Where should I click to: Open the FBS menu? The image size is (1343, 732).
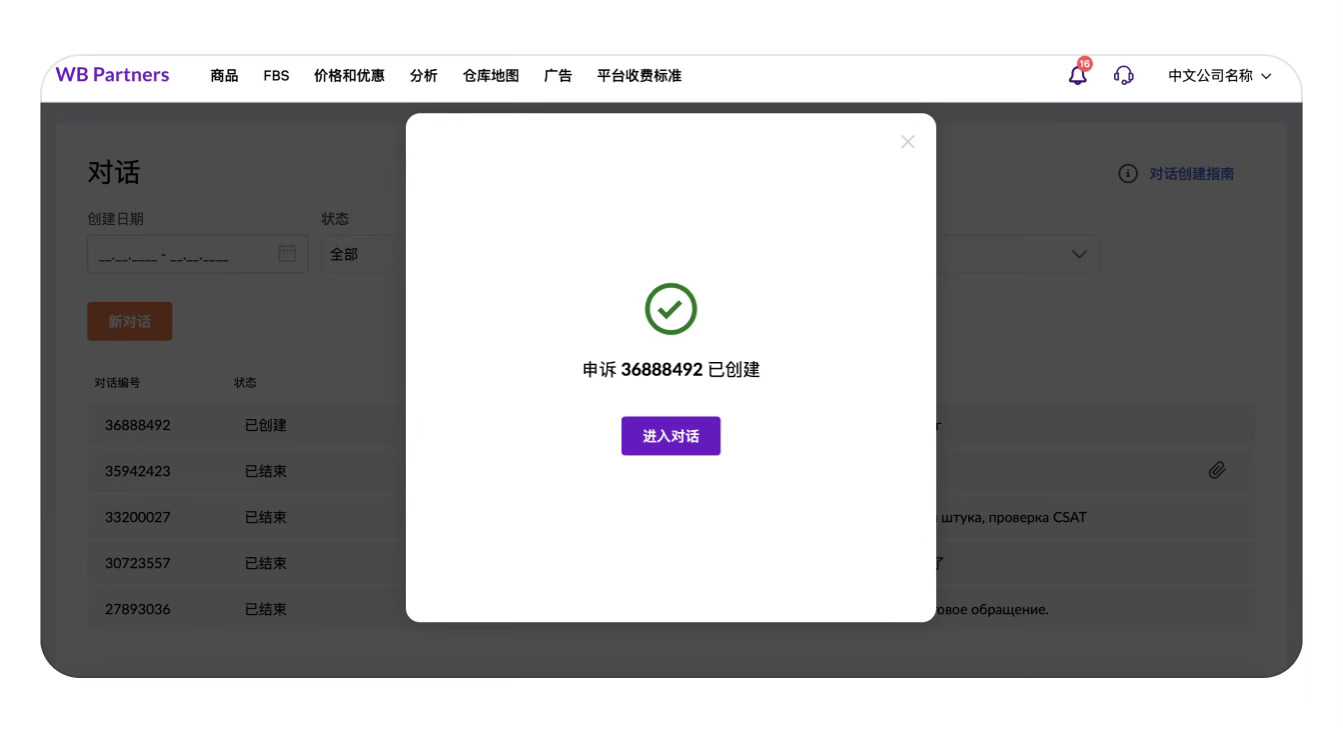(x=276, y=76)
